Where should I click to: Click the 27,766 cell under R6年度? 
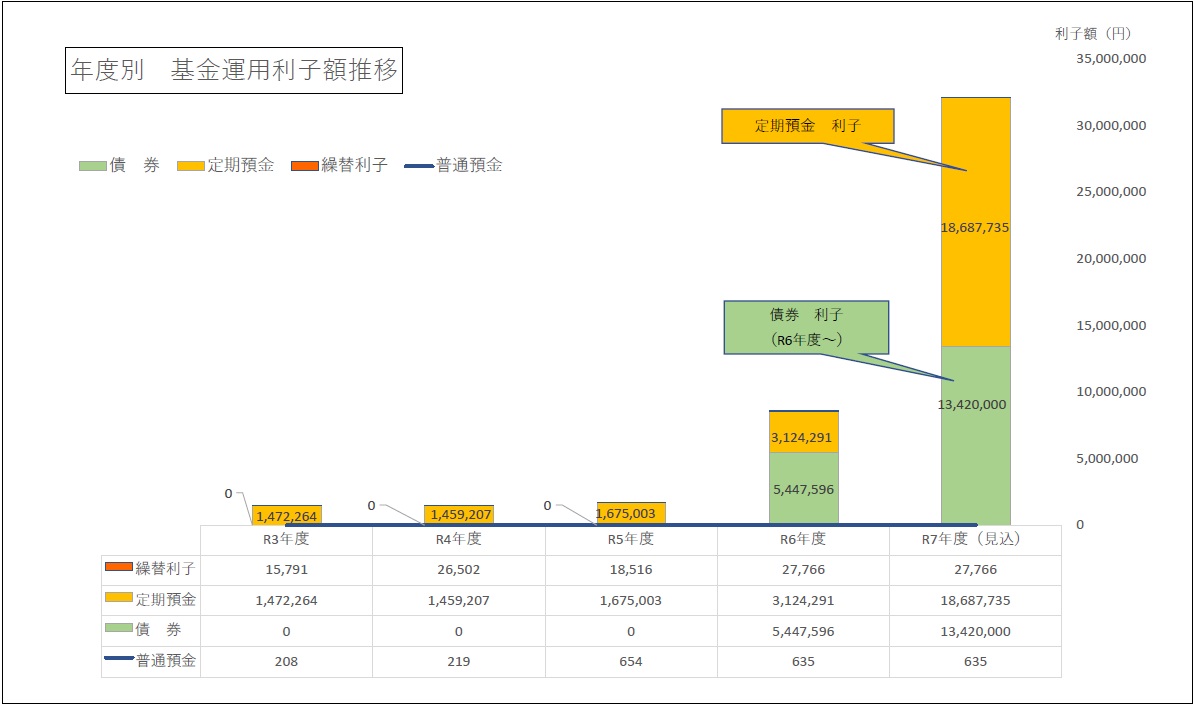click(x=803, y=569)
